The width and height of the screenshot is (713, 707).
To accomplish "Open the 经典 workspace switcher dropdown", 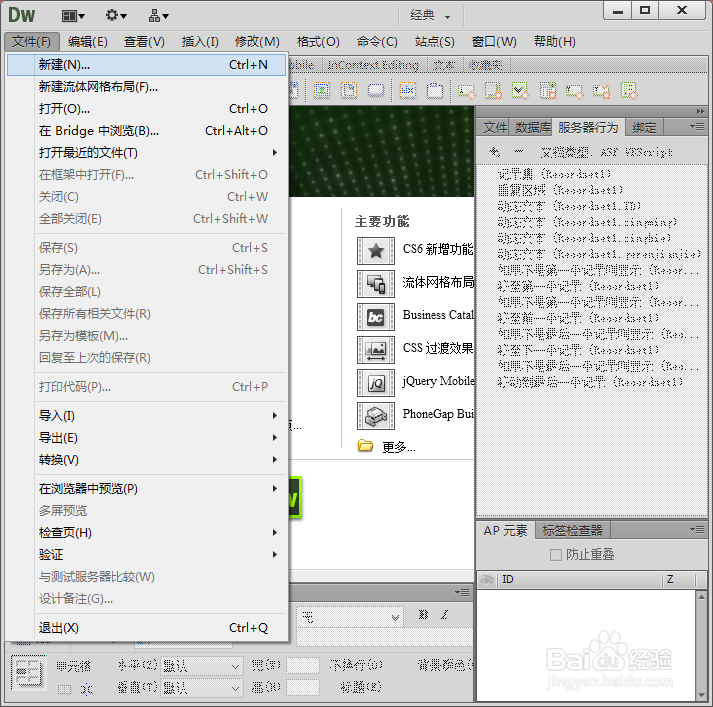I will click(x=430, y=16).
